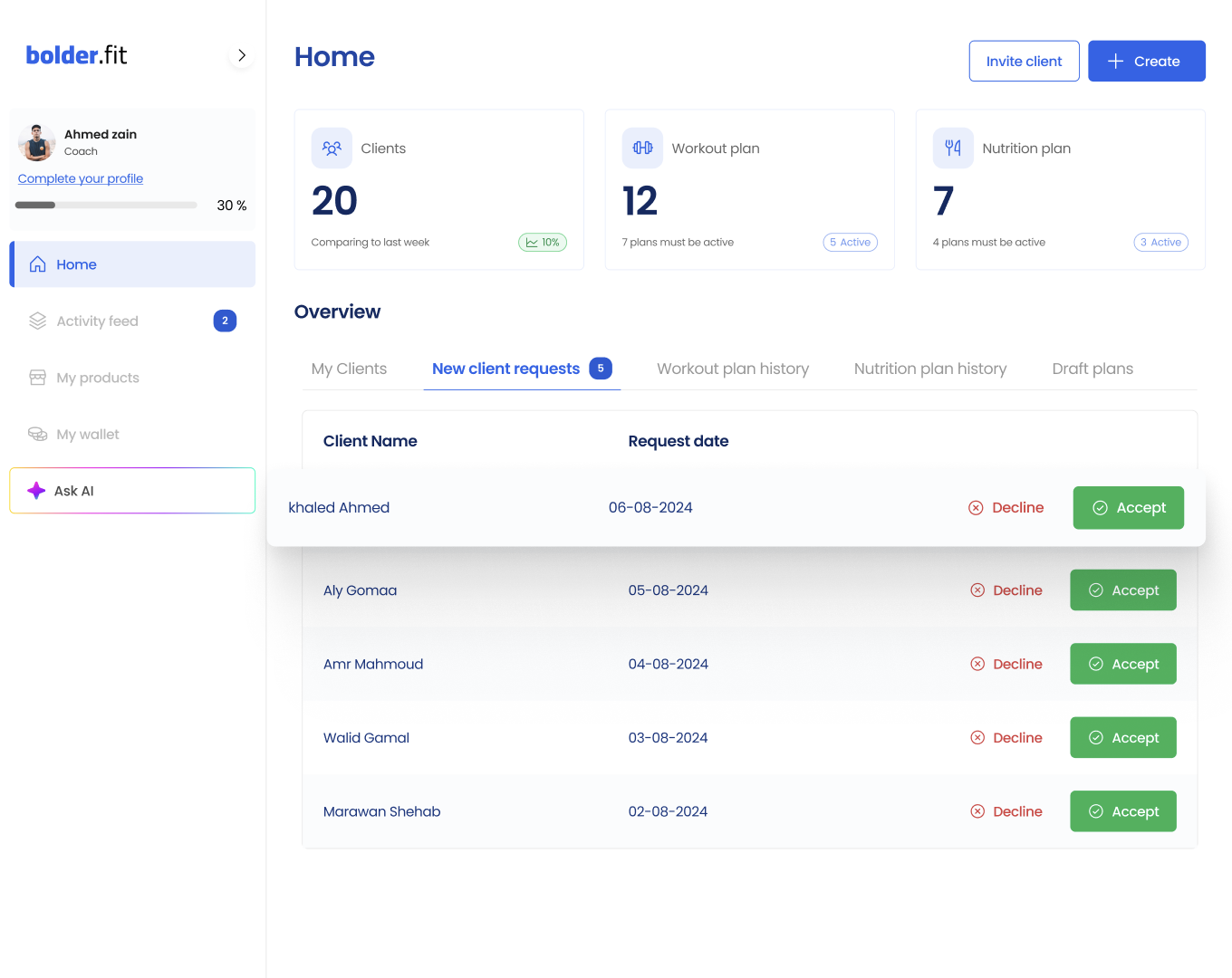
Task: Open the Home sidebar menu item
Action: coord(132,264)
